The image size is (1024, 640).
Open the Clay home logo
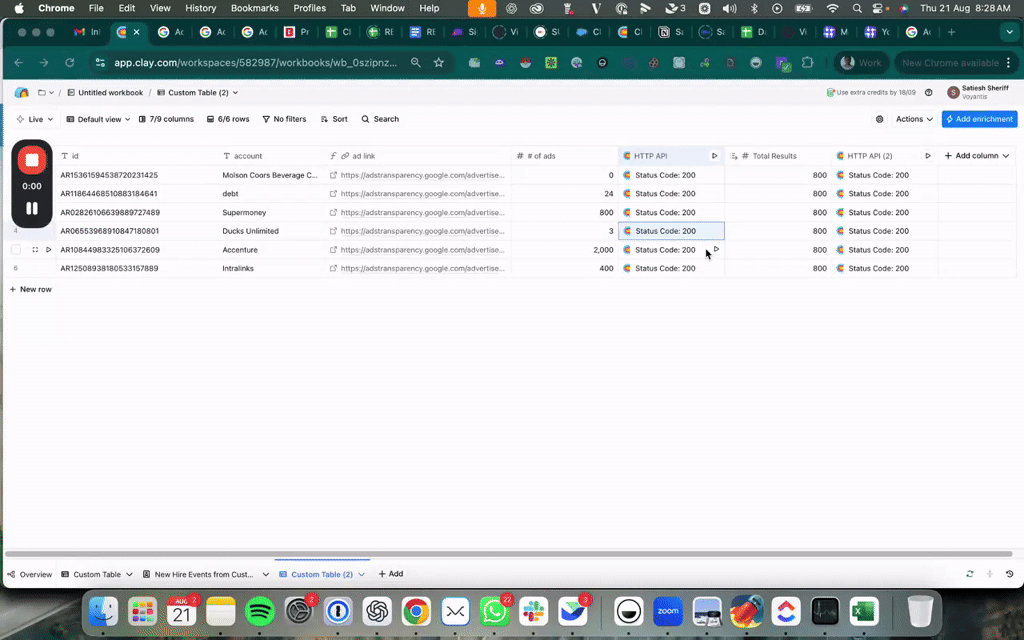point(21,93)
